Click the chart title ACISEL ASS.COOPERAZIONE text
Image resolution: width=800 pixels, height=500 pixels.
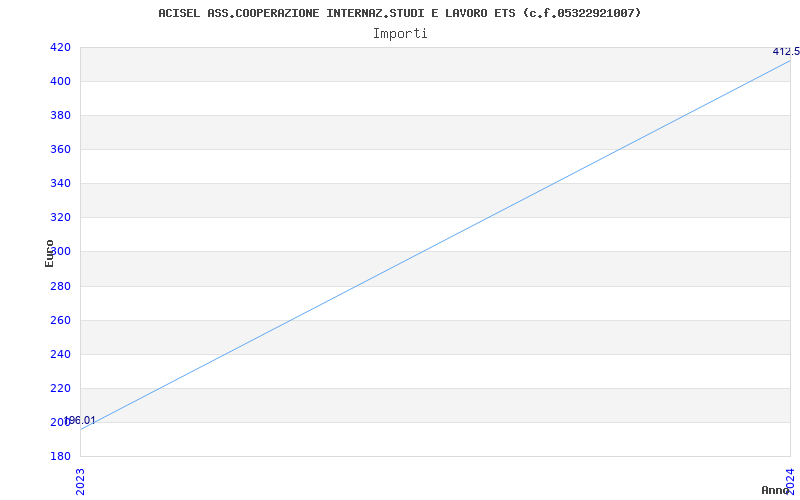point(399,13)
